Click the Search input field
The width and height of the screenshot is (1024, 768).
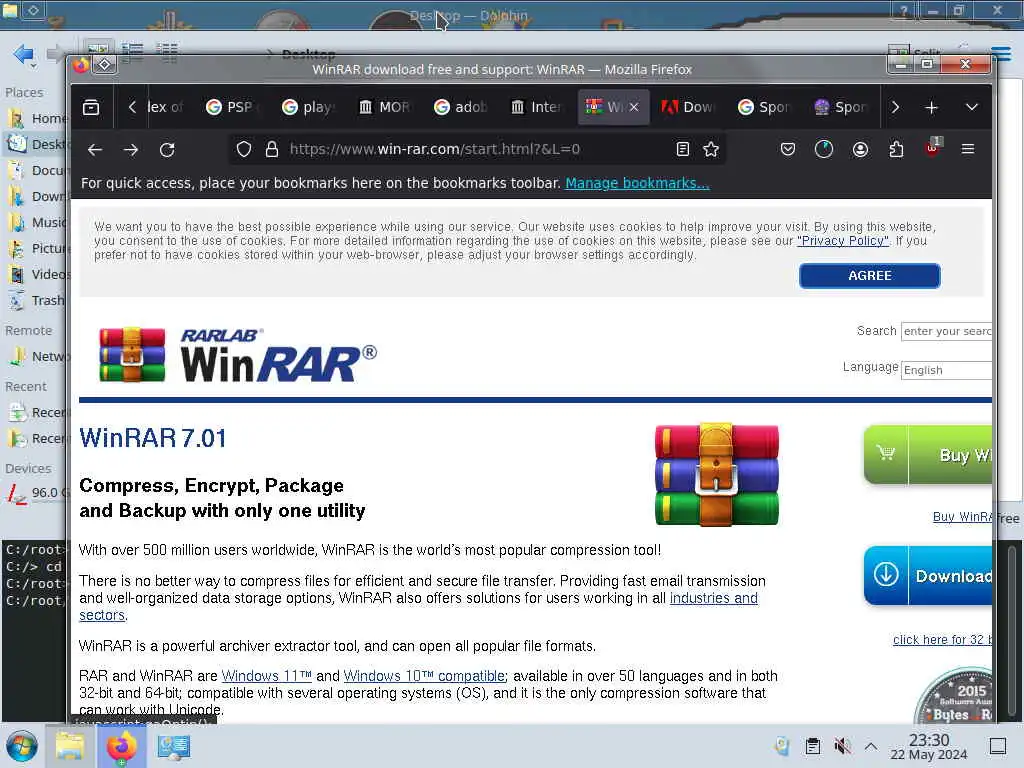pos(946,331)
